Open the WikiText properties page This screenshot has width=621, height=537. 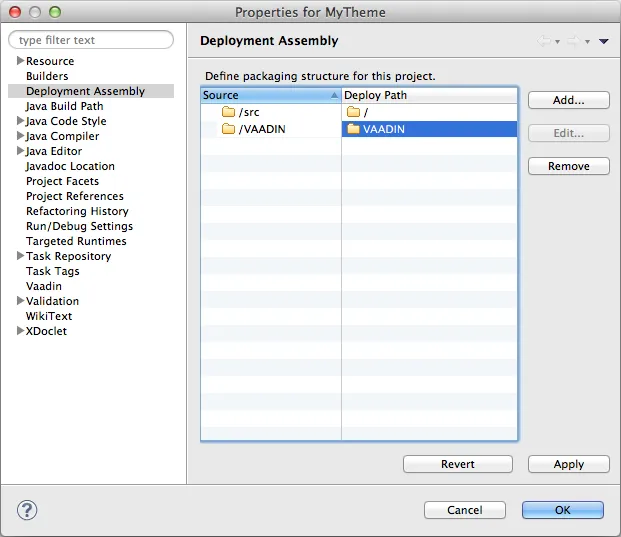click(x=49, y=316)
